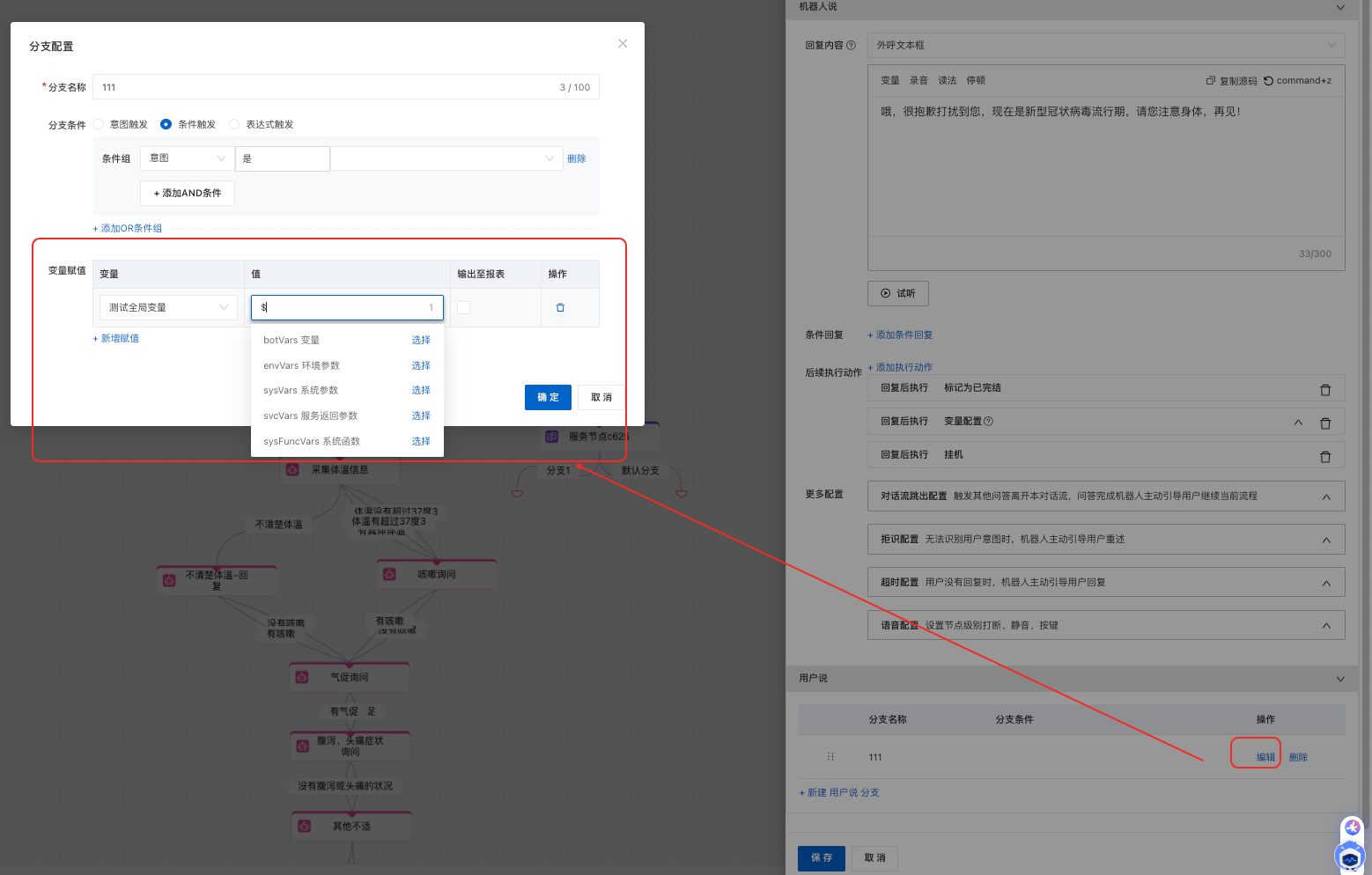Grab the drag handle of branch 111 row

(830, 757)
